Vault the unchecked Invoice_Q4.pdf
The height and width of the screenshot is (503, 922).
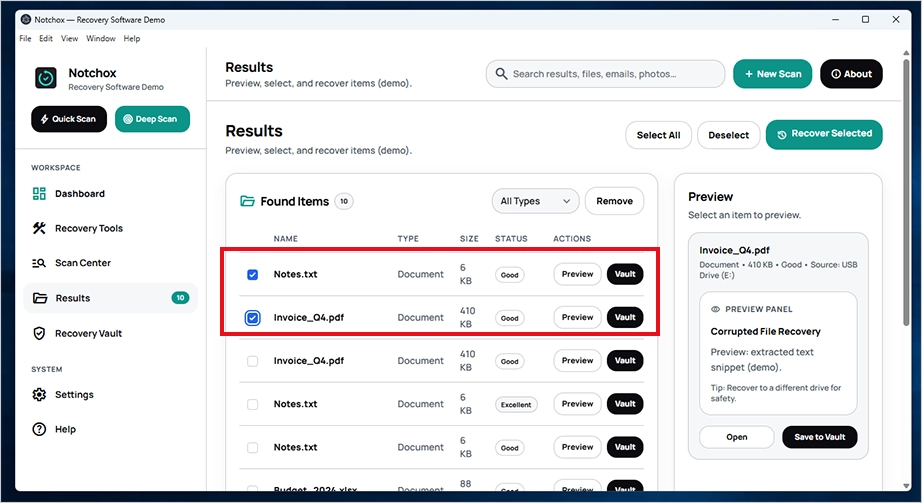coord(625,361)
